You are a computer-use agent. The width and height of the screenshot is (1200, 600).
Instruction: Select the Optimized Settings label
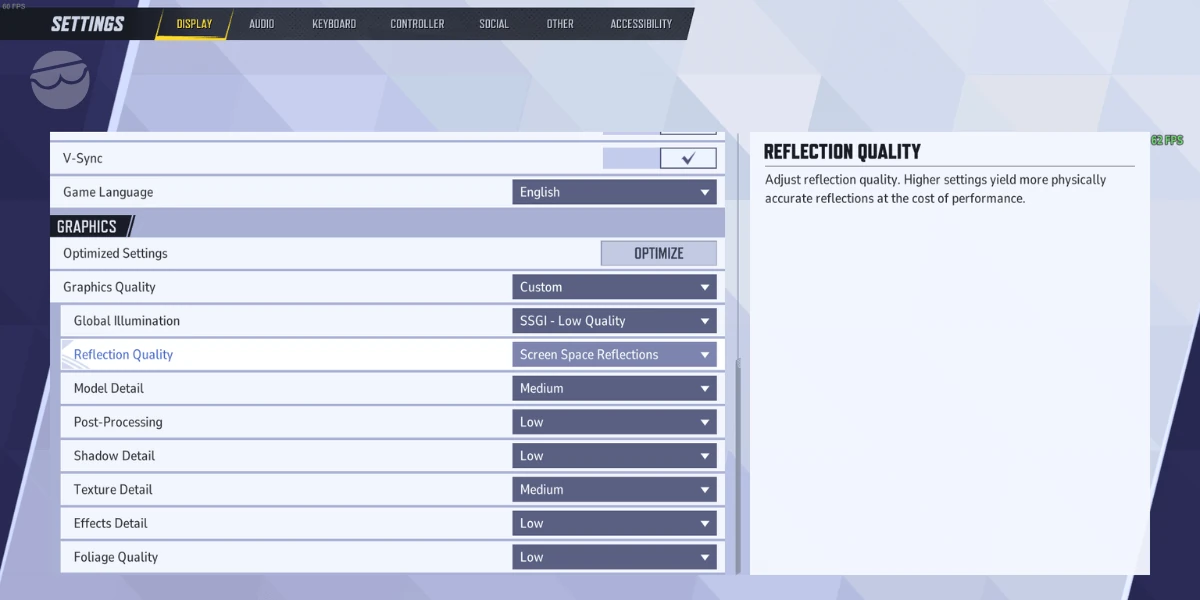[x=115, y=254]
